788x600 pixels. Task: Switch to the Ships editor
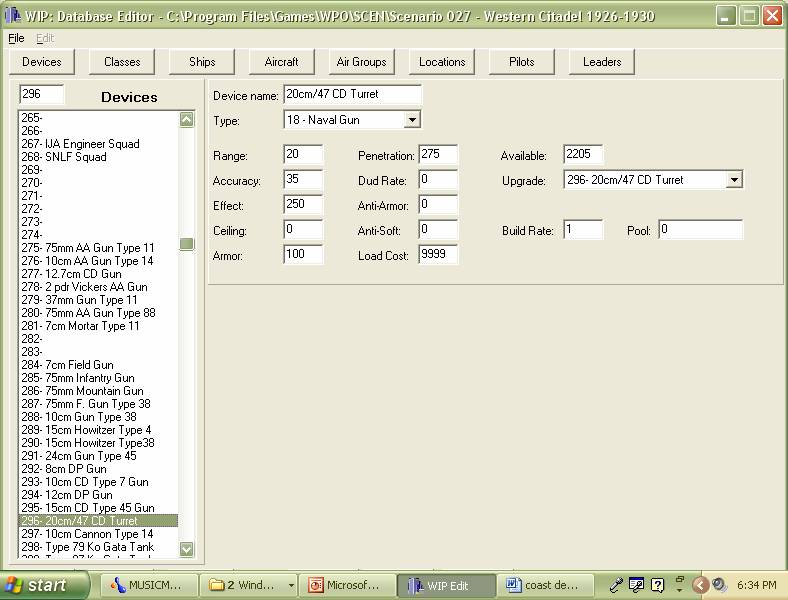[202, 62]
